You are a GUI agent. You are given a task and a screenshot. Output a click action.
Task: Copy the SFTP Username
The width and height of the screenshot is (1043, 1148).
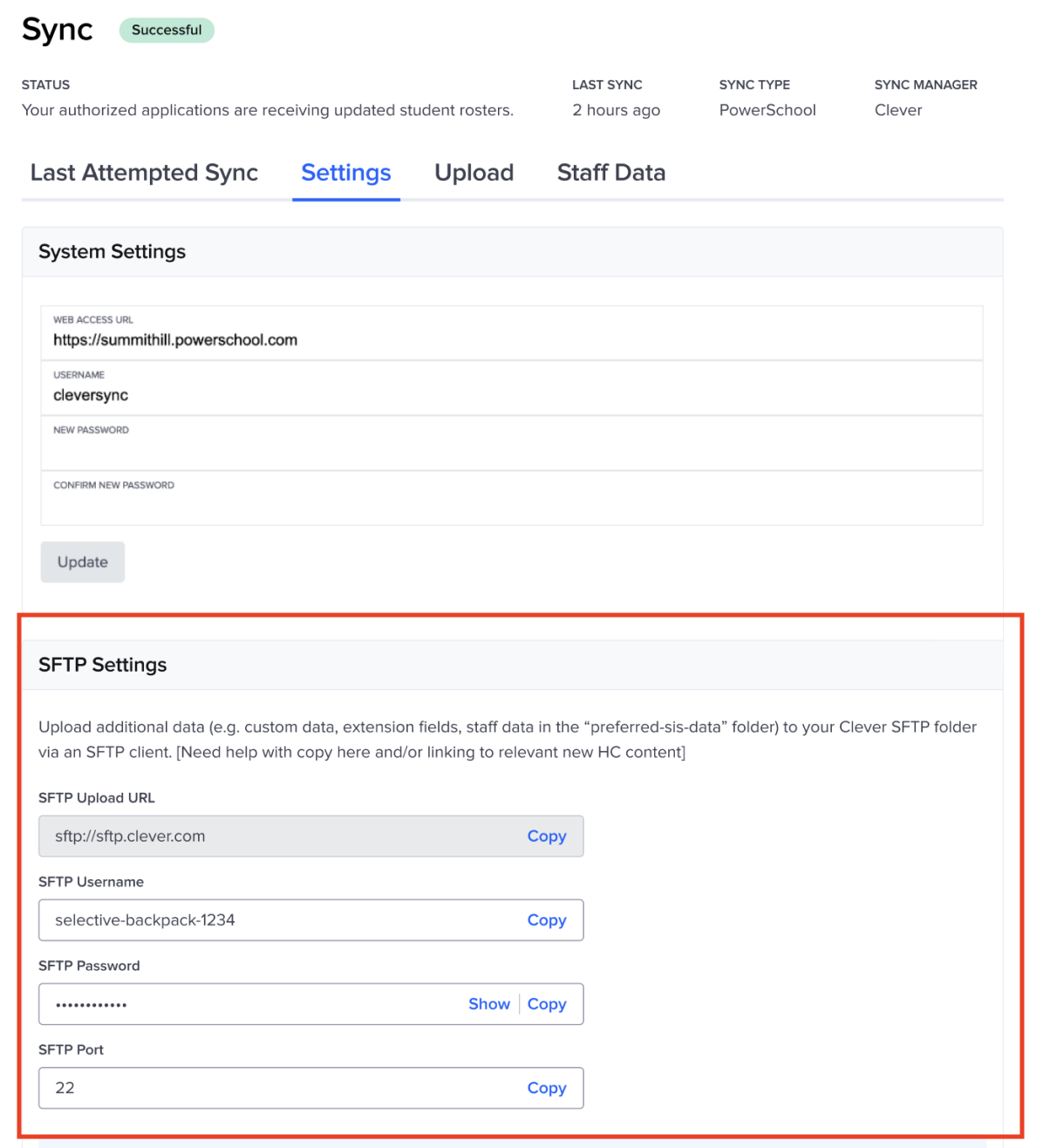click(546, 919)
